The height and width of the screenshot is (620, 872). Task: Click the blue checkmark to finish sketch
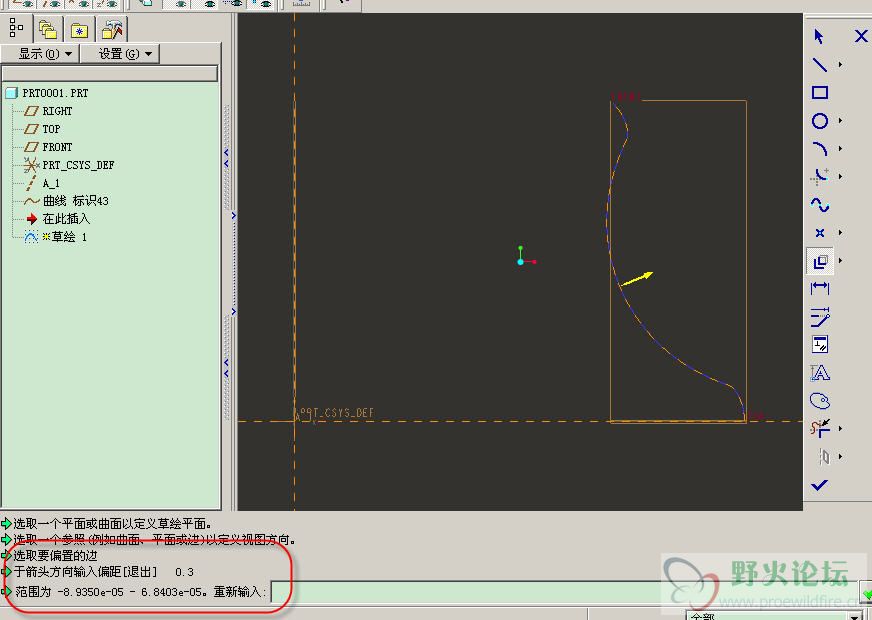click(819, 485)
